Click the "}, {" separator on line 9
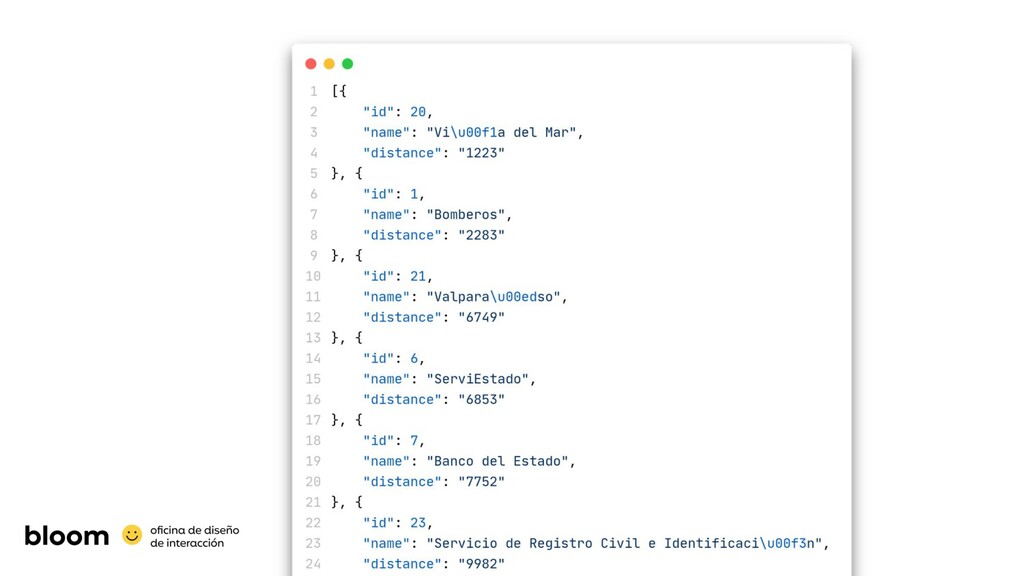 coord(347,256)
